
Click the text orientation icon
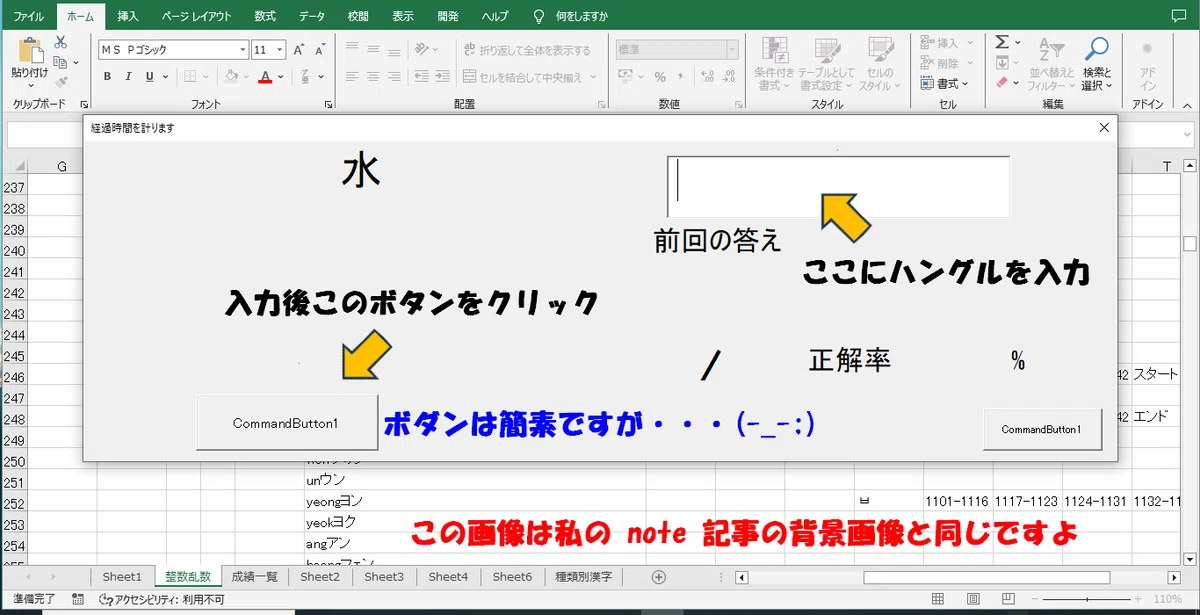point(424,49)
